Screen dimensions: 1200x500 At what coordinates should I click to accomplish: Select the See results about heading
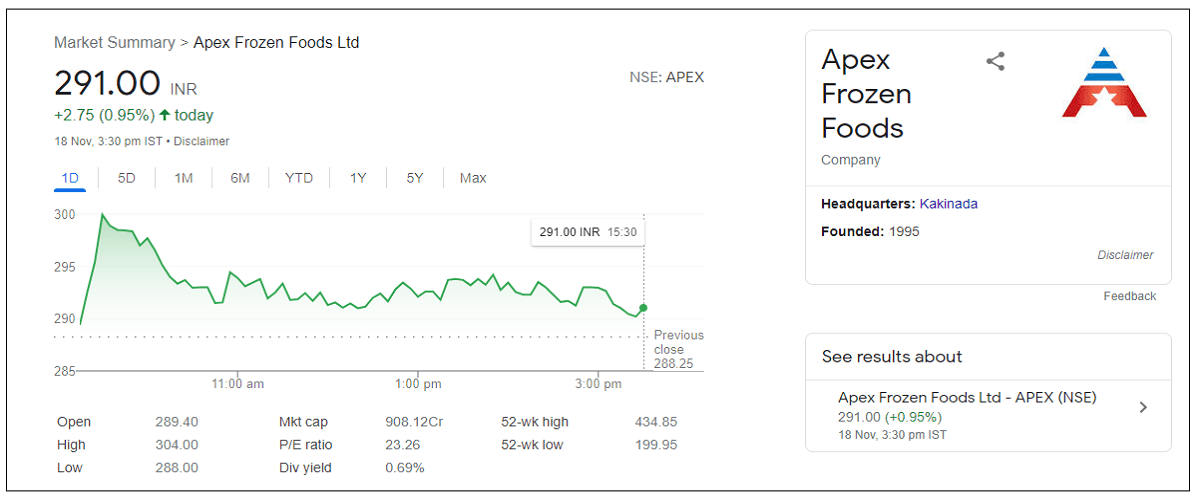point(892,357)
